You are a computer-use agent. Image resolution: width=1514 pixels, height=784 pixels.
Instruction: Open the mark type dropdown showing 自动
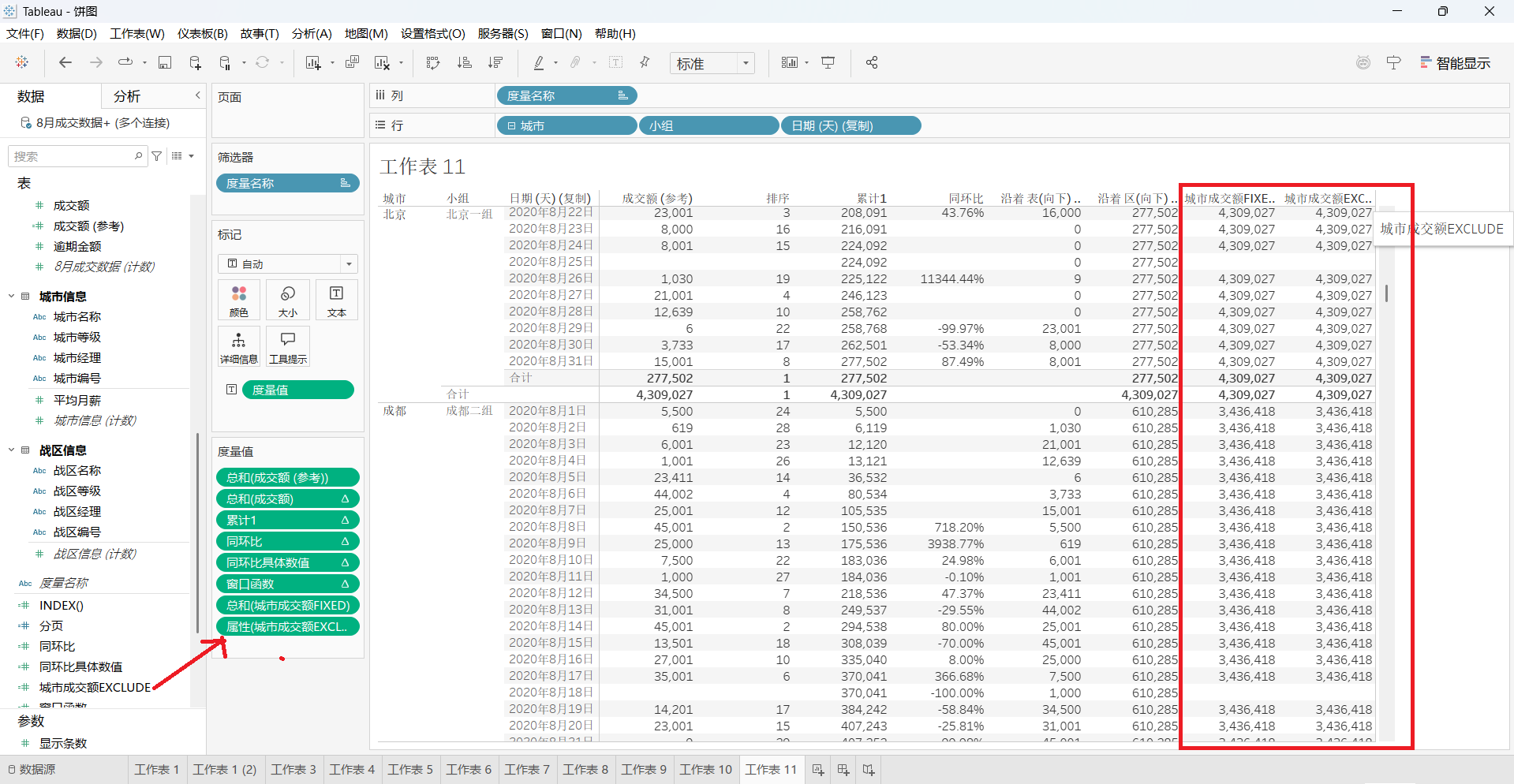(x=288, y=263)
